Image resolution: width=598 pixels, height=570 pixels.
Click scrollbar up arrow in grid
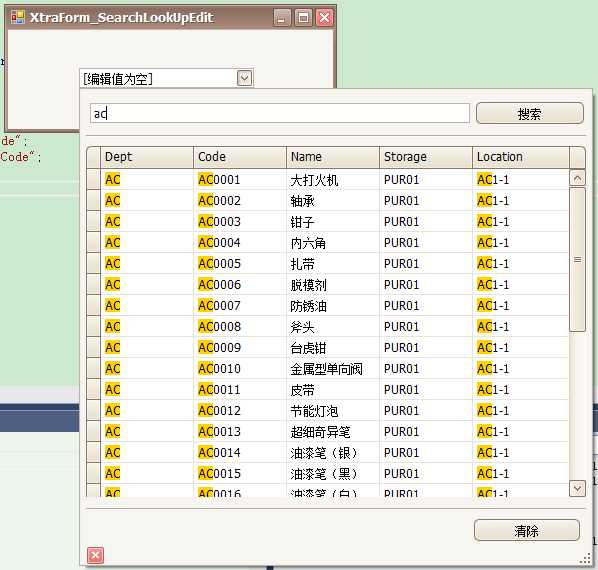pyautogui.click(x=577, y=178)
